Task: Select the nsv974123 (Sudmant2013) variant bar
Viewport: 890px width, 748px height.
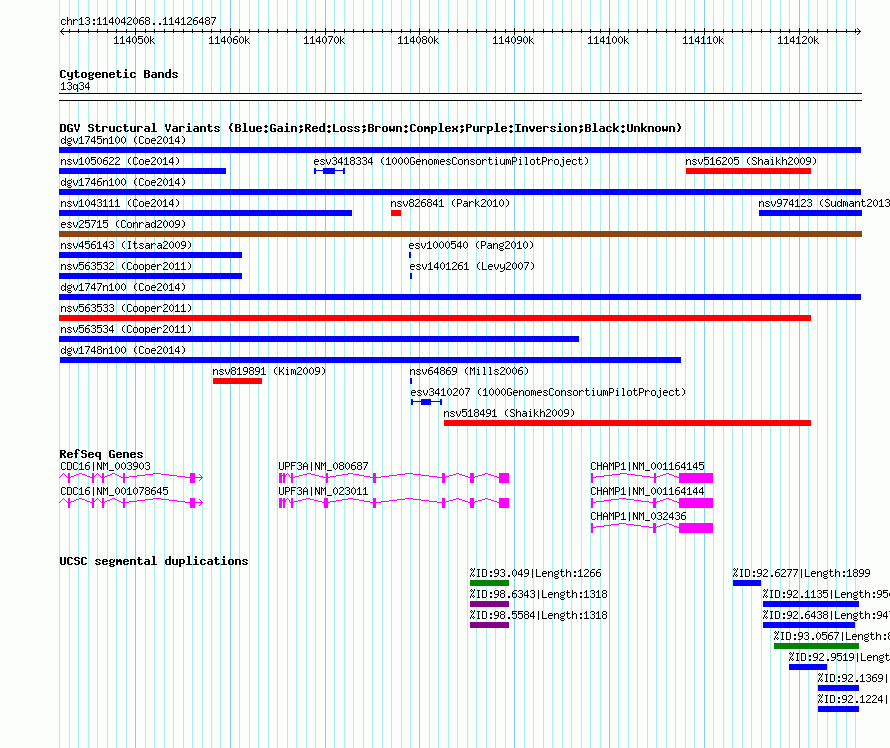Action: 810,213
